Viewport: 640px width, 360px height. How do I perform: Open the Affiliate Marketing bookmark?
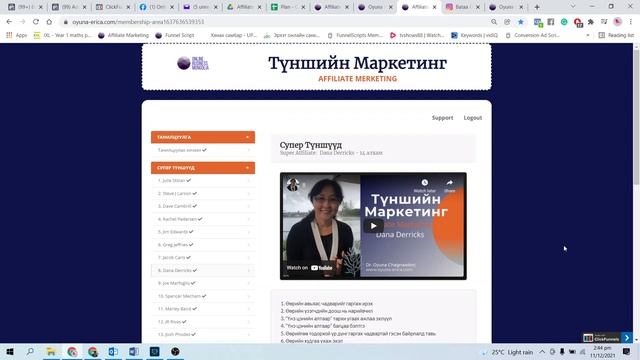(x=124, y=36)
